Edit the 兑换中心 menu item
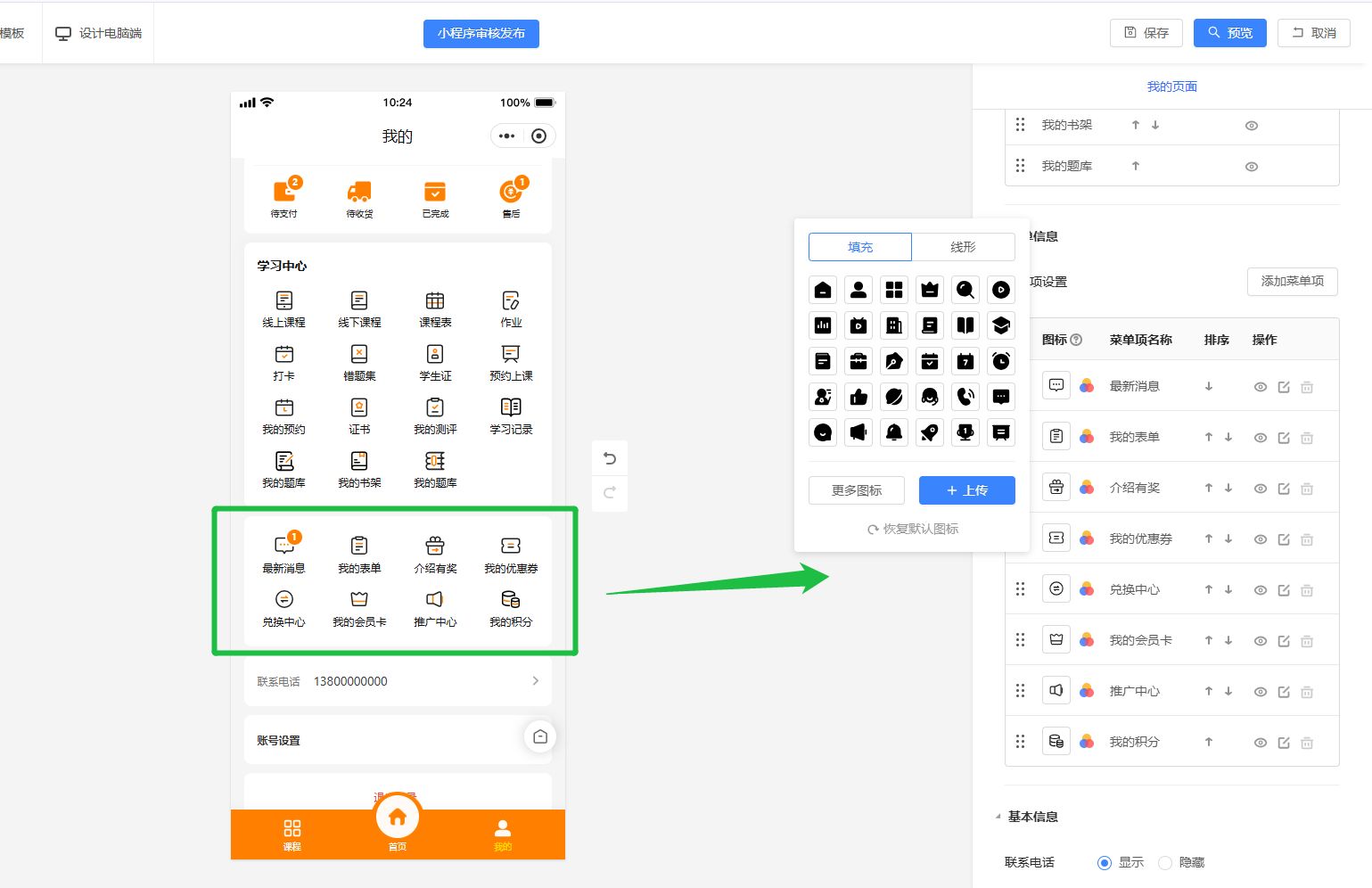The width and height of the screenshot is (1372, 888). [1284, 590]
